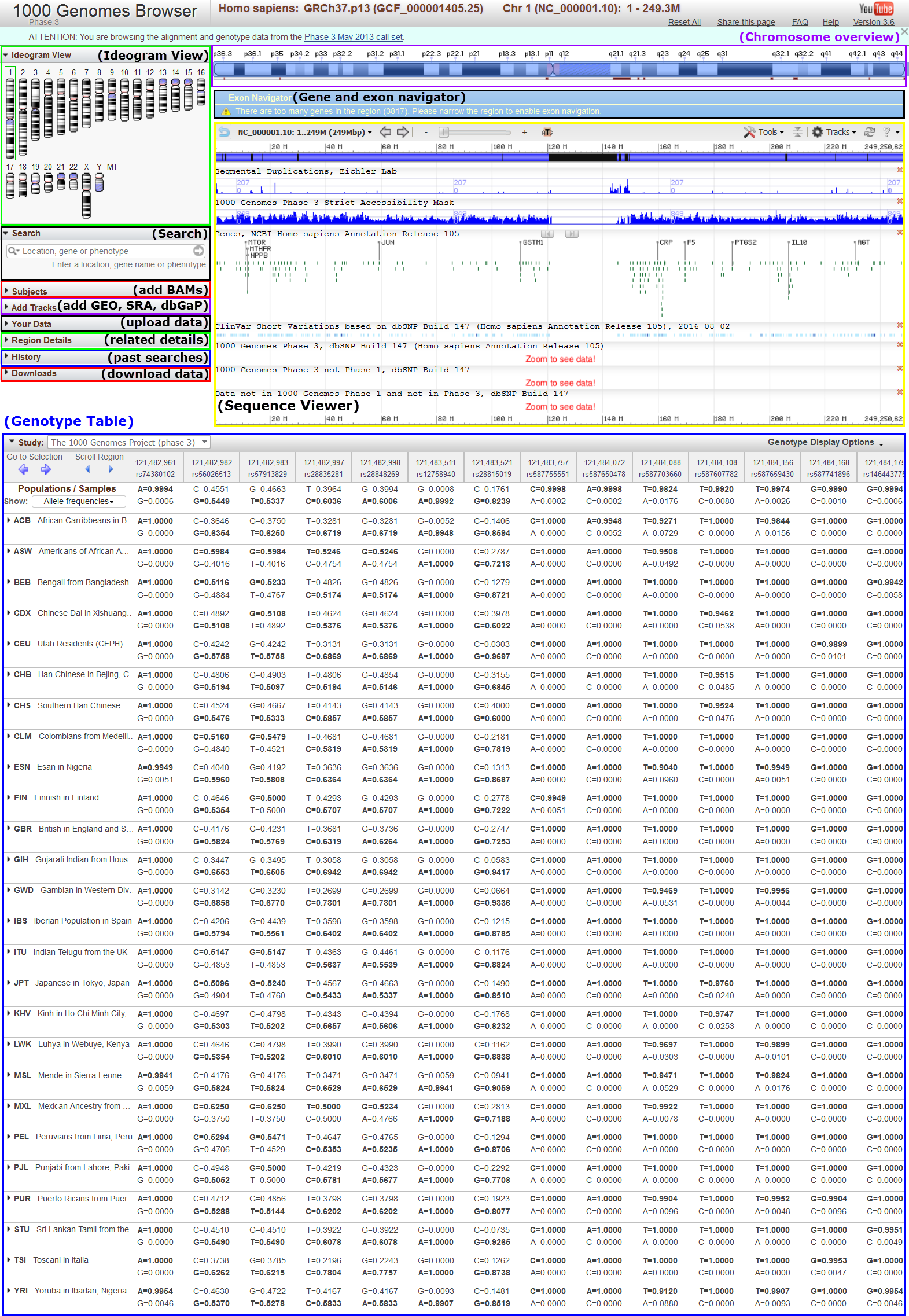Click the Reset All link
The width and height of the screenshot is (909, 1316).
pos(684,22)
